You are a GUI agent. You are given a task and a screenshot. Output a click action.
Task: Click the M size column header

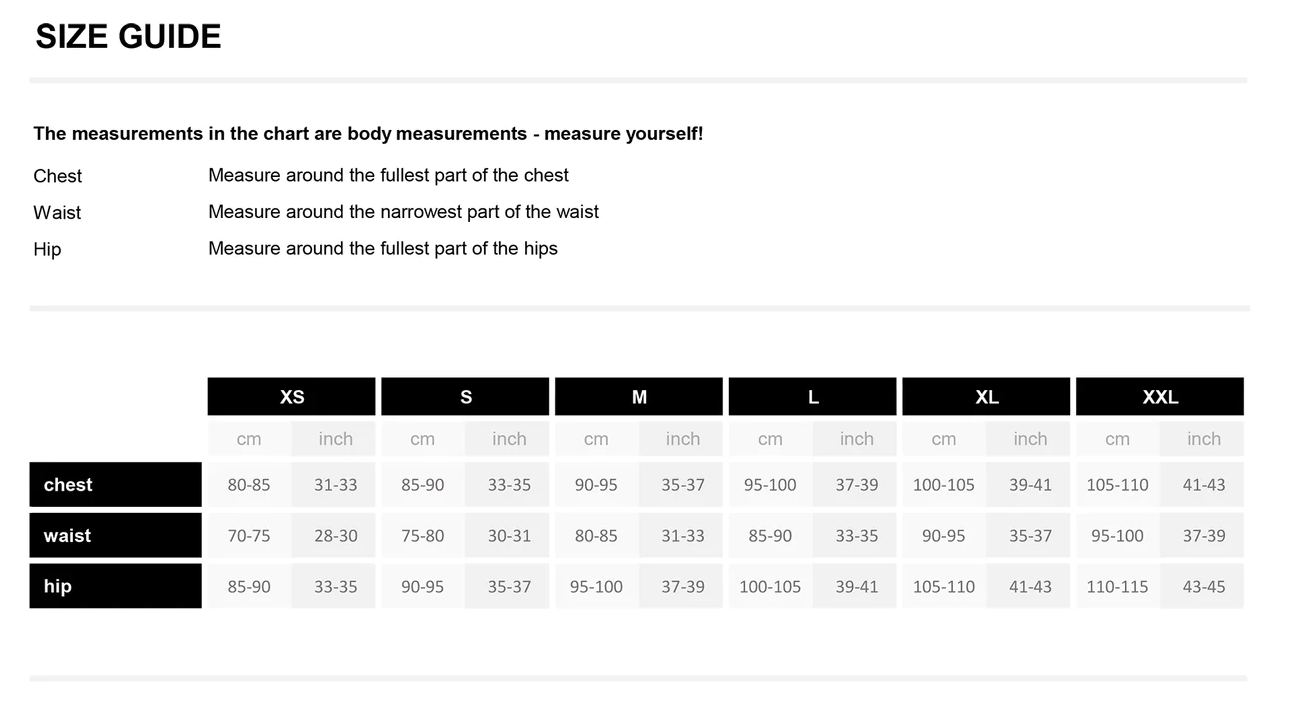pos(639,397)
